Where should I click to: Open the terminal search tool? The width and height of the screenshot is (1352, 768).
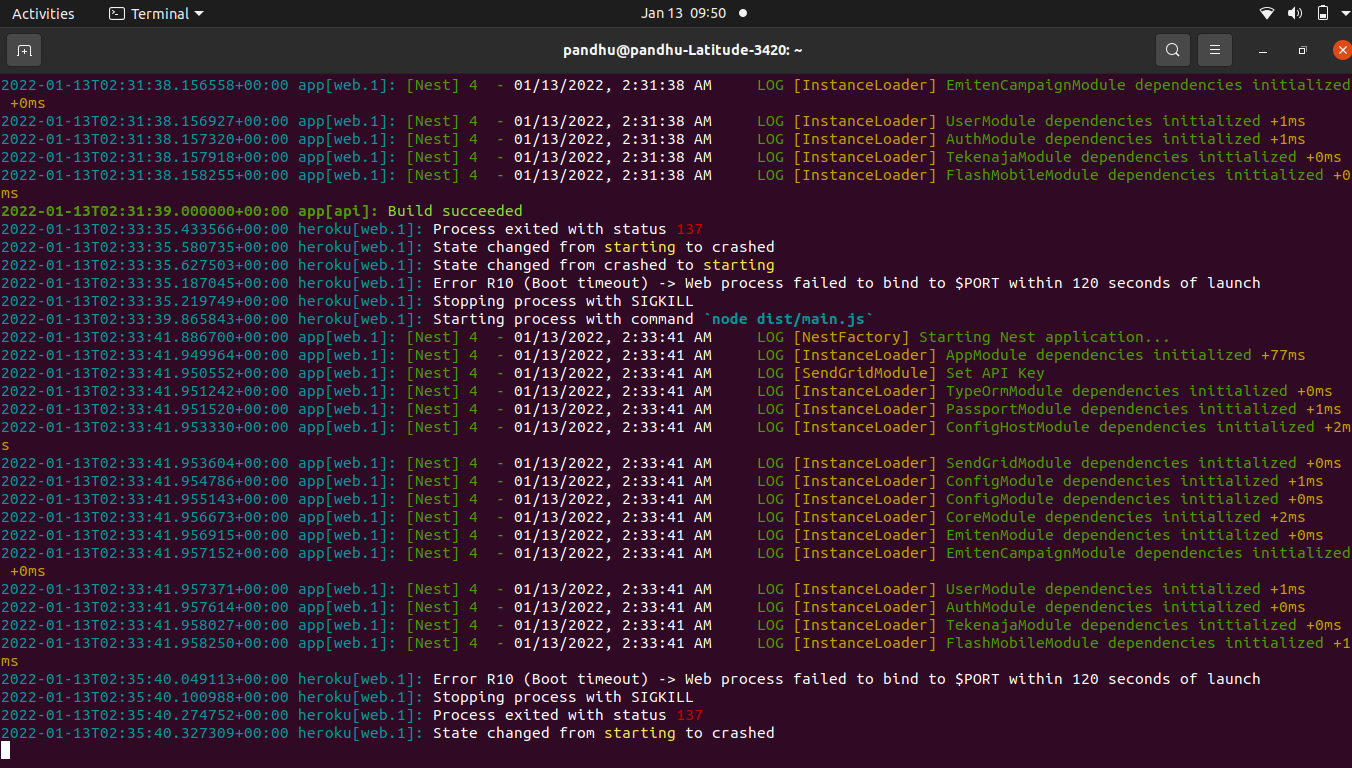1172,50
